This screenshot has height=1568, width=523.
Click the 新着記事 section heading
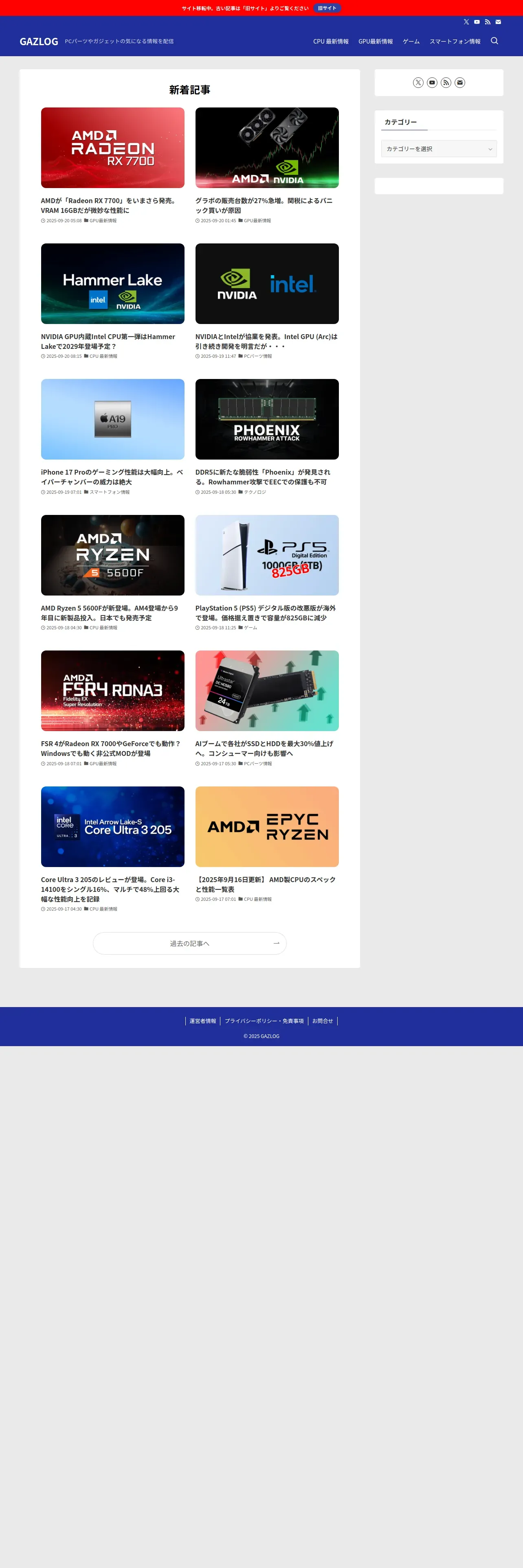(x=189, y=90)
